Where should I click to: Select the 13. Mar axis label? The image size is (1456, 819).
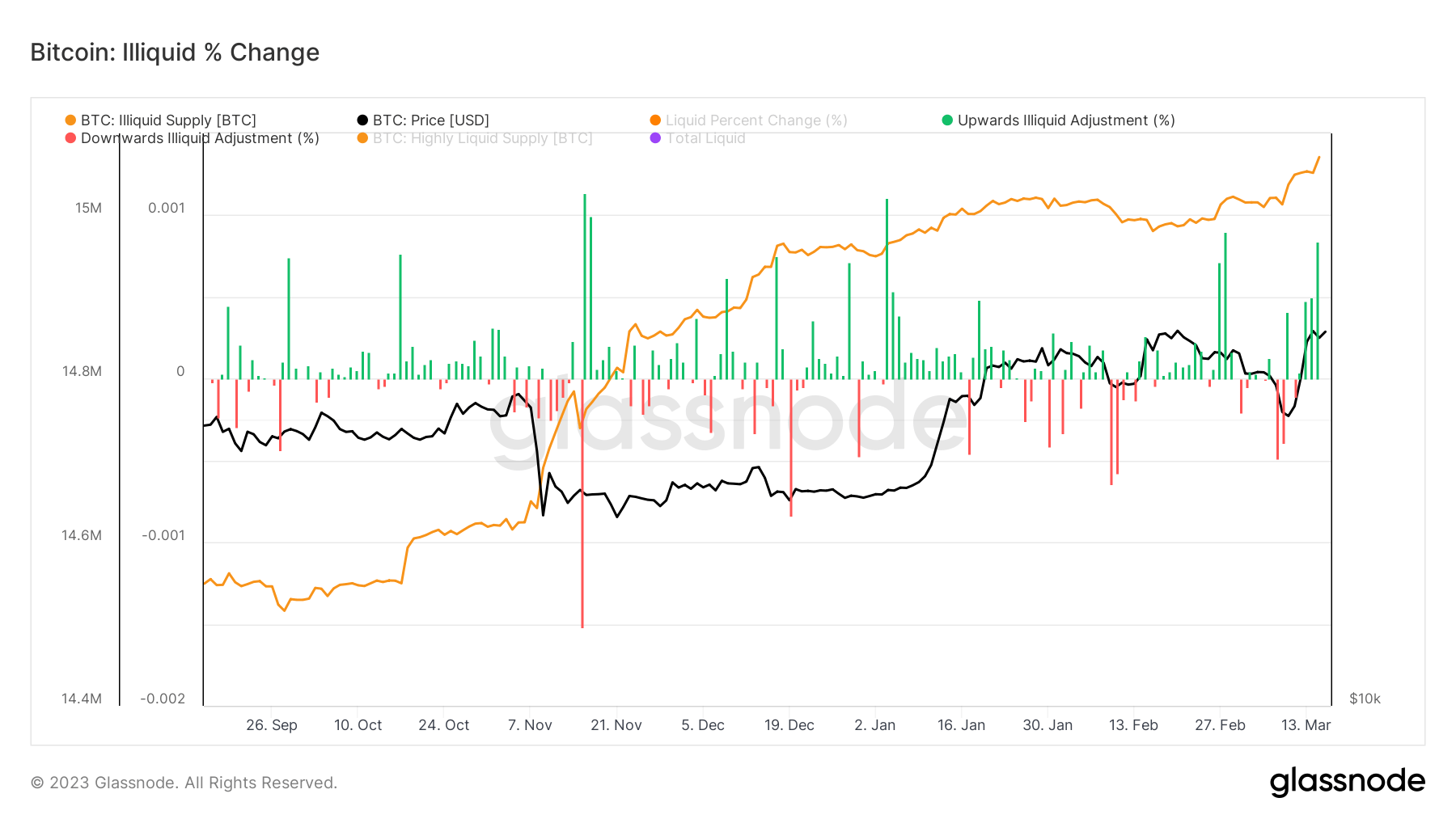pyautogui.click(x=1307, y=725)
